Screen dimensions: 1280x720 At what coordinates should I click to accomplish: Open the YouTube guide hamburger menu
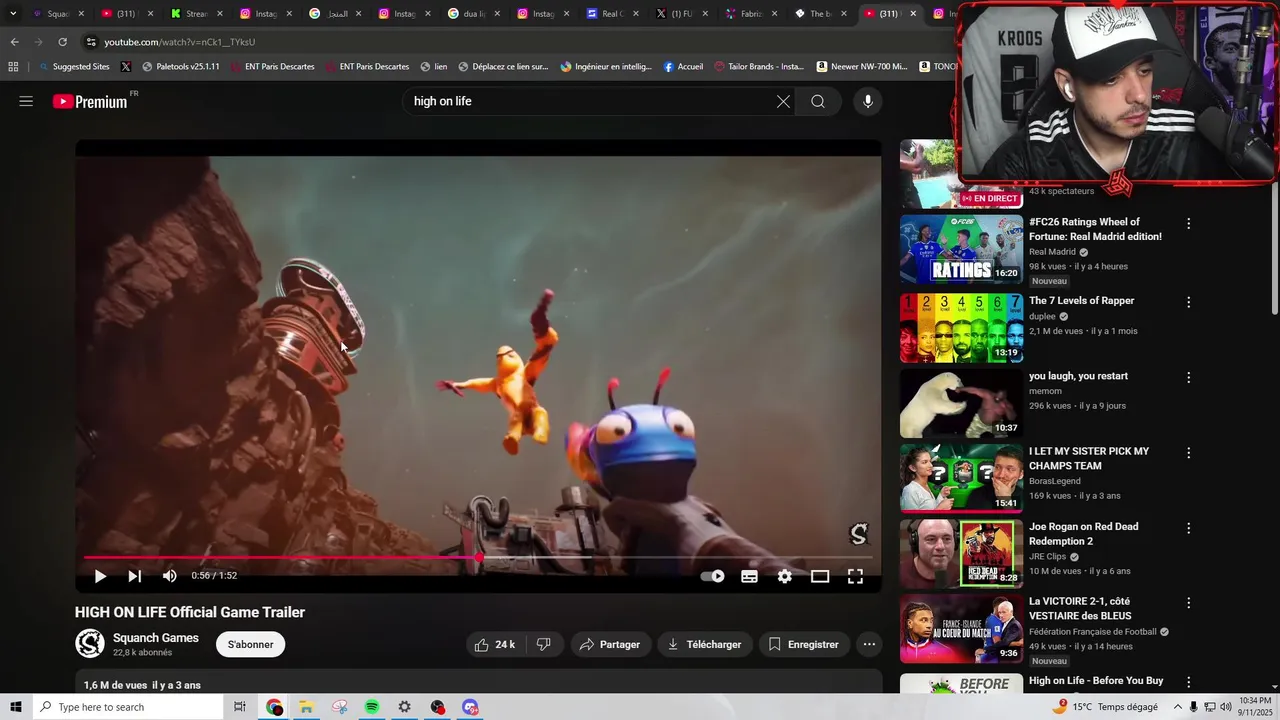pyautogui.click(x=26, y=101)
